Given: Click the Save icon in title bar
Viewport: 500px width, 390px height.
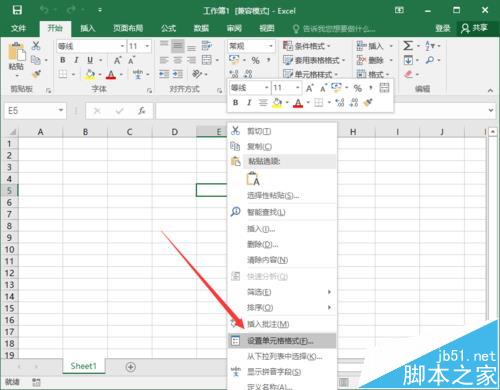Looking at the screenshot, I should [17, 10].
